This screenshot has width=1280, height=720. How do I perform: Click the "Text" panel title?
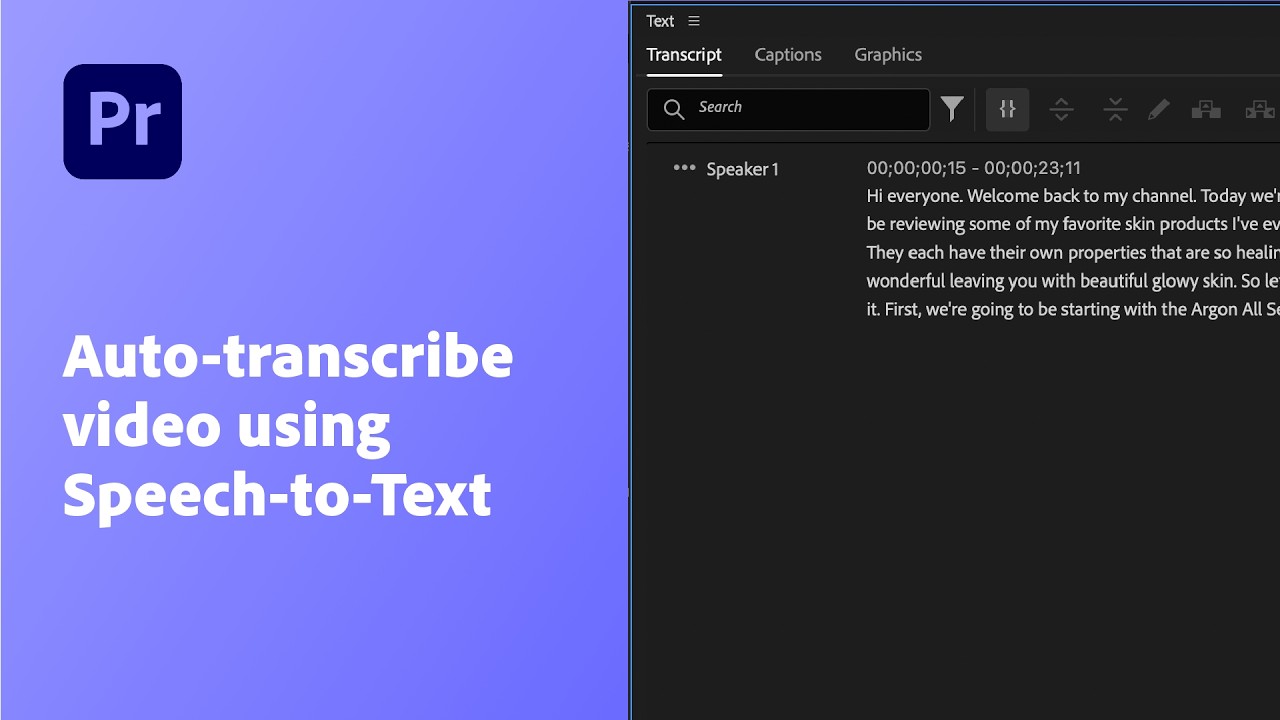click(x=660, y=21)
